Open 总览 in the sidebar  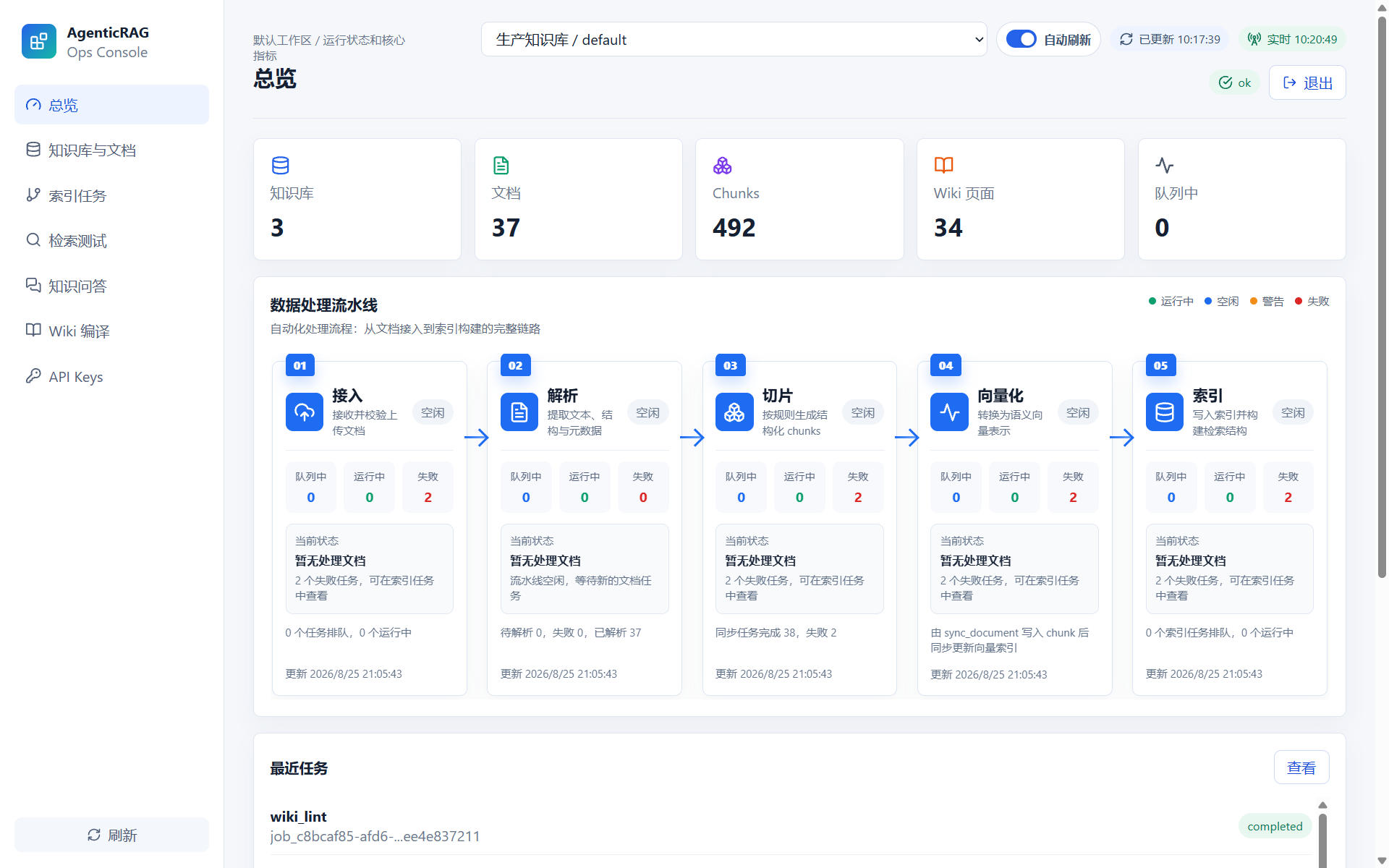pos(111,105)
